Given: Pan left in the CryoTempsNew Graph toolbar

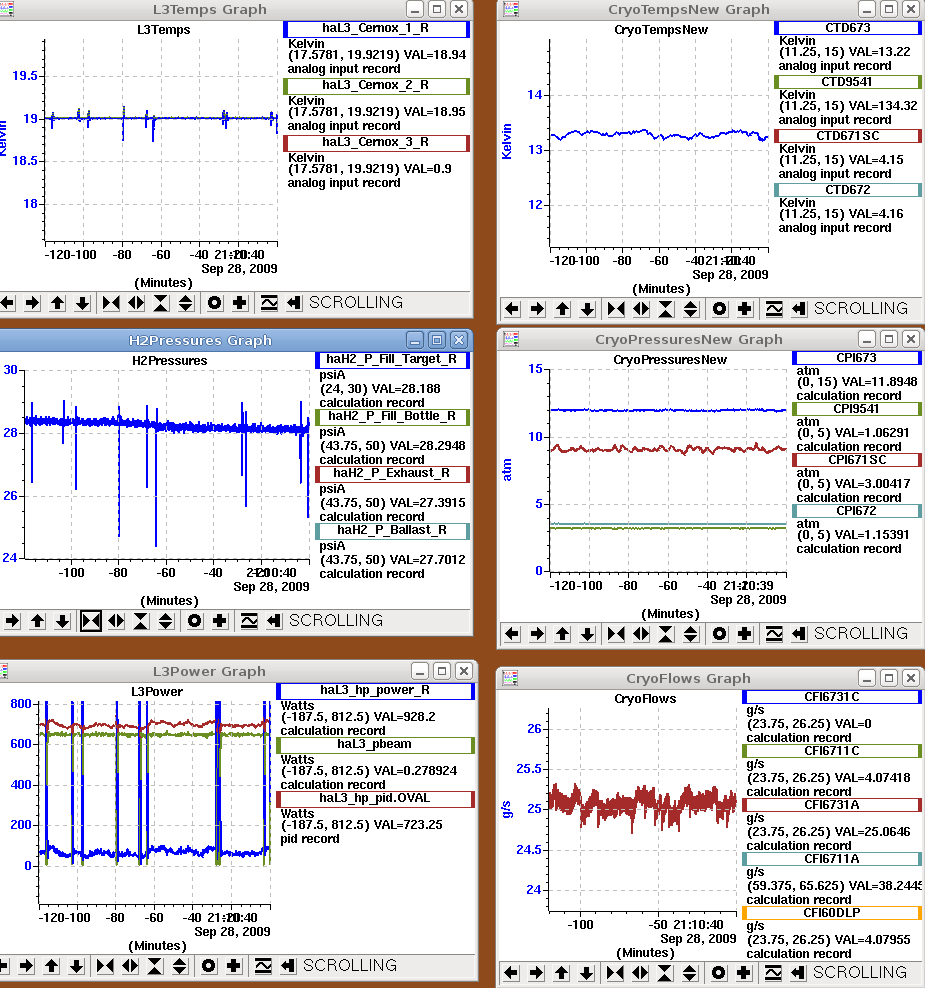Looking at the screenshot, I should tap(512, 309).
